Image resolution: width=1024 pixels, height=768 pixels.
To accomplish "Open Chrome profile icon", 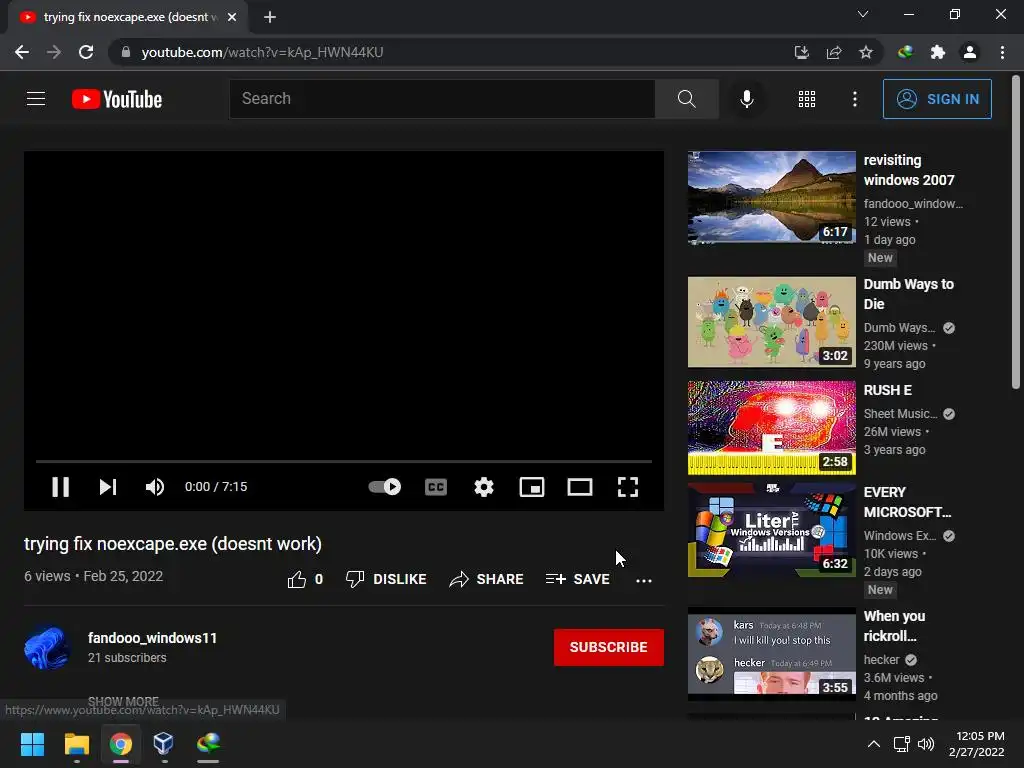I will pyautogui.click(x=970, y=52).
